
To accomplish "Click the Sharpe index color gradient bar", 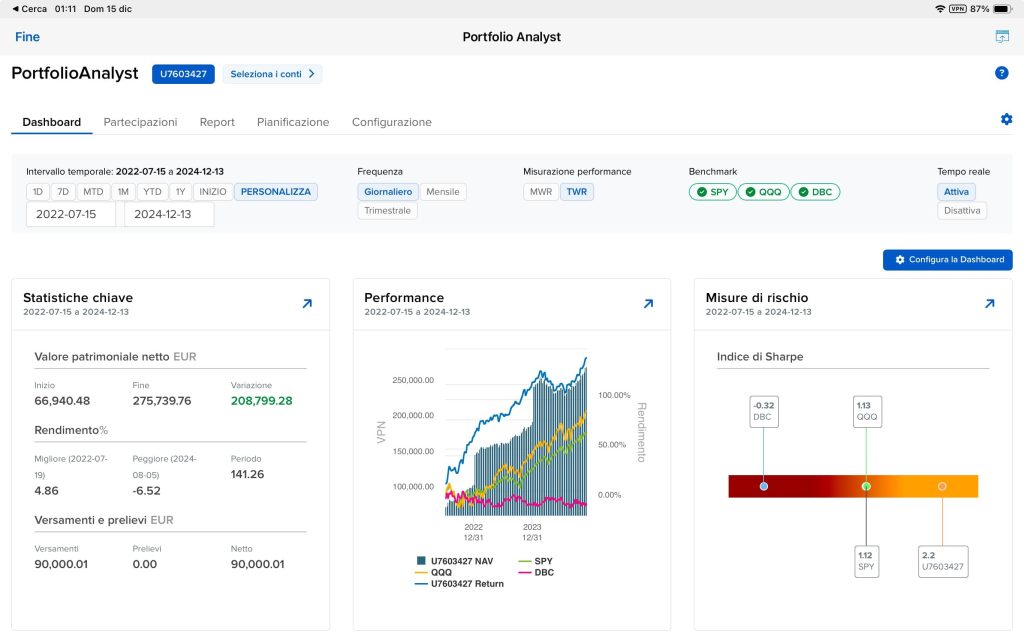I will coord(820,486).
